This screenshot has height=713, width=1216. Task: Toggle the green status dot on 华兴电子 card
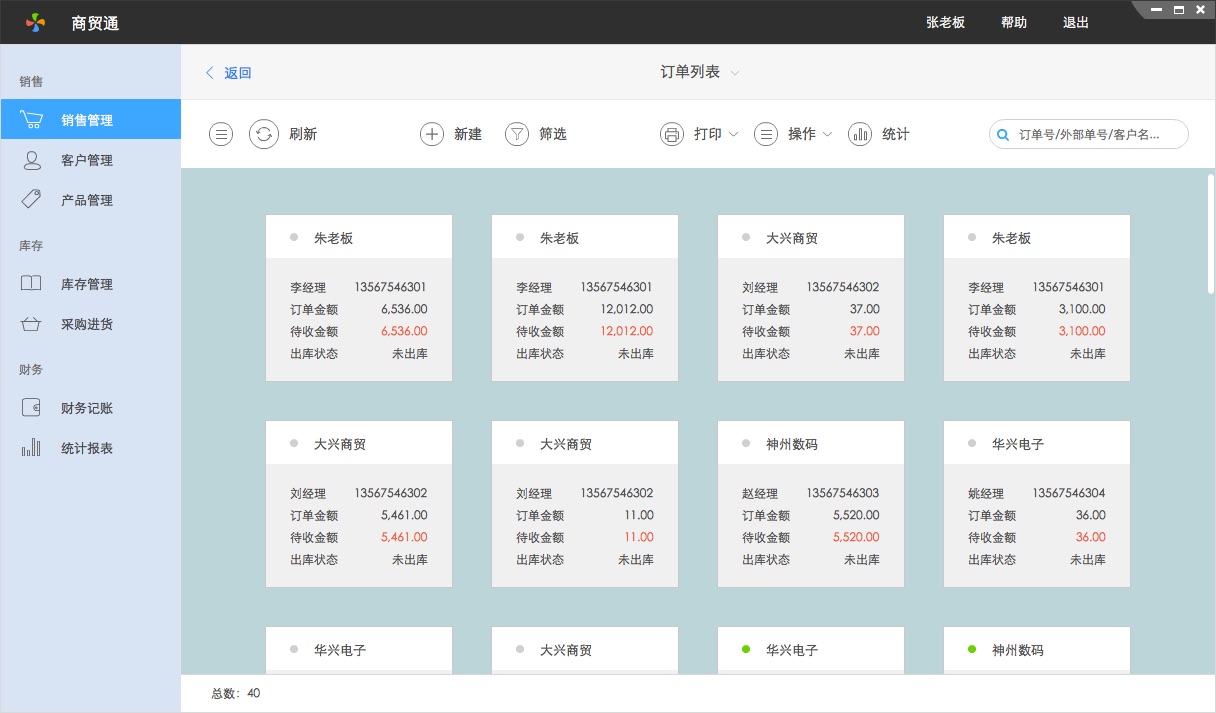click(745, 649)
